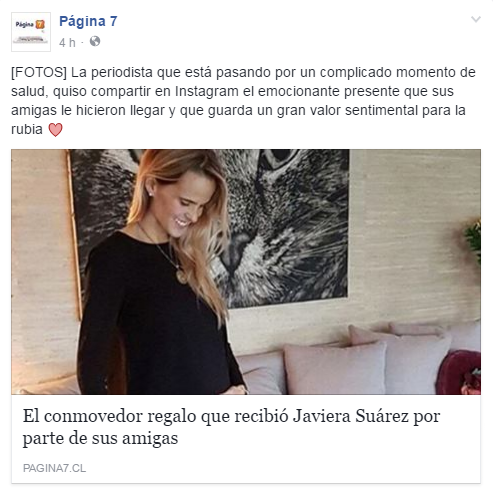
Task: Click the red heart emoji in the post
Action: (x=55, y=129)
